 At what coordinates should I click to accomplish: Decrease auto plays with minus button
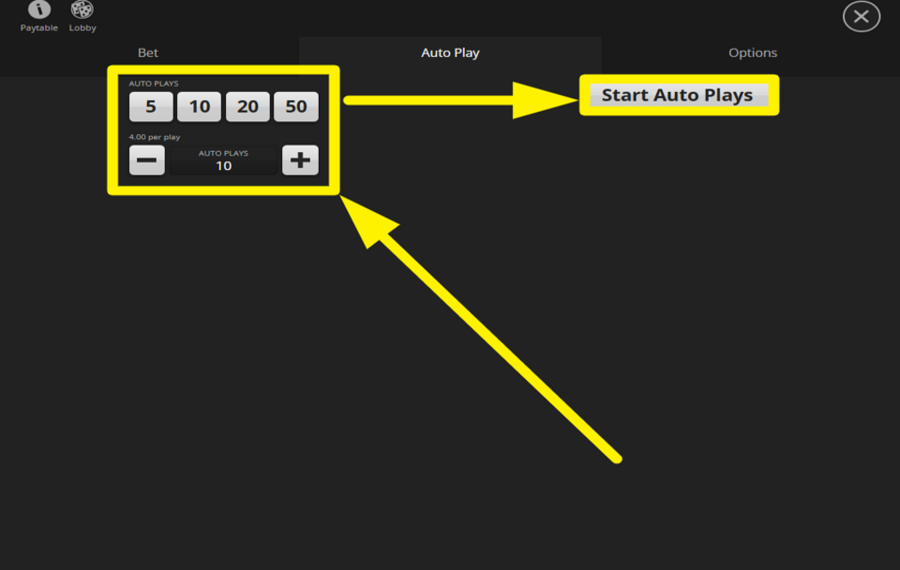[147, 160]
